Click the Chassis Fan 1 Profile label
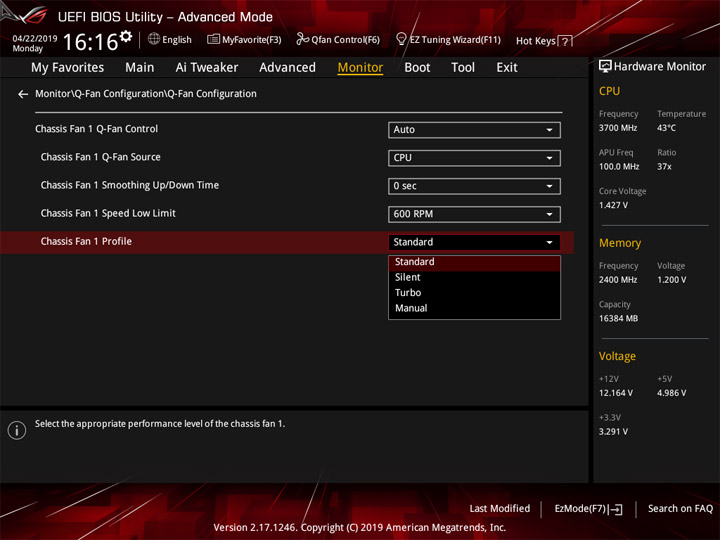Viewport: 720px width, 540px height. tap(86, 242)
